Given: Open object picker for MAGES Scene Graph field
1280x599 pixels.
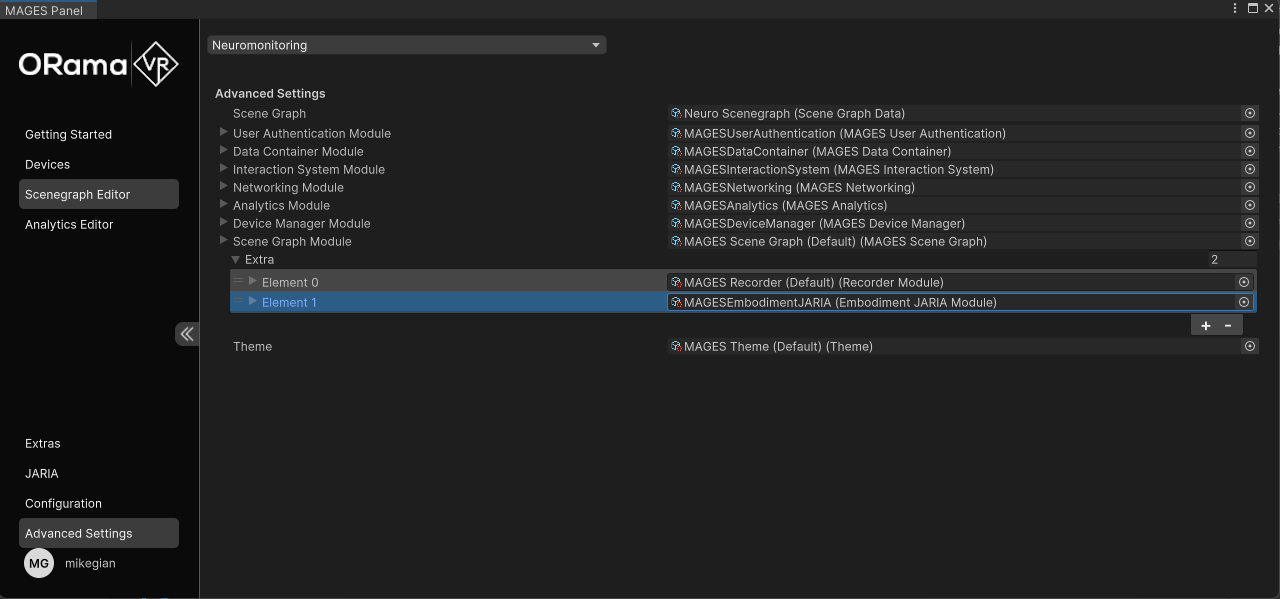Looking at the screenshot, I should pyautogui.click(x=1249, y=241).
